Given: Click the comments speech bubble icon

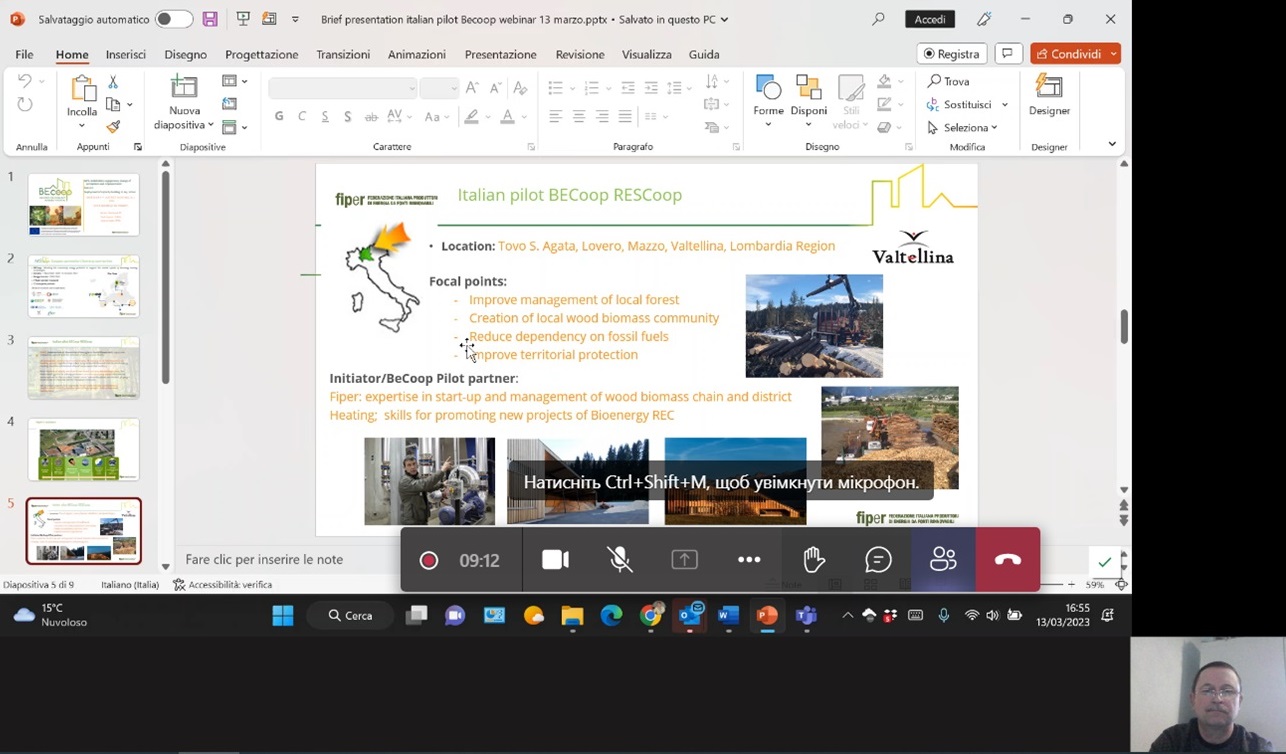Looking at the screenshot, I should coord(1008,54).
